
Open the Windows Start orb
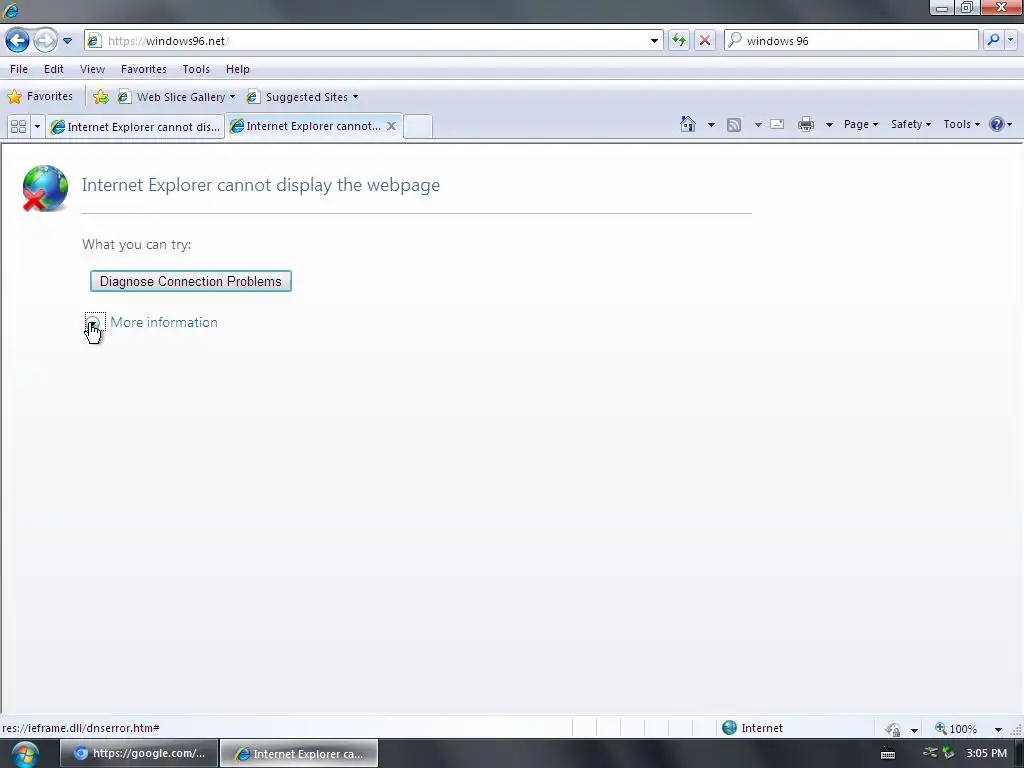24,754
